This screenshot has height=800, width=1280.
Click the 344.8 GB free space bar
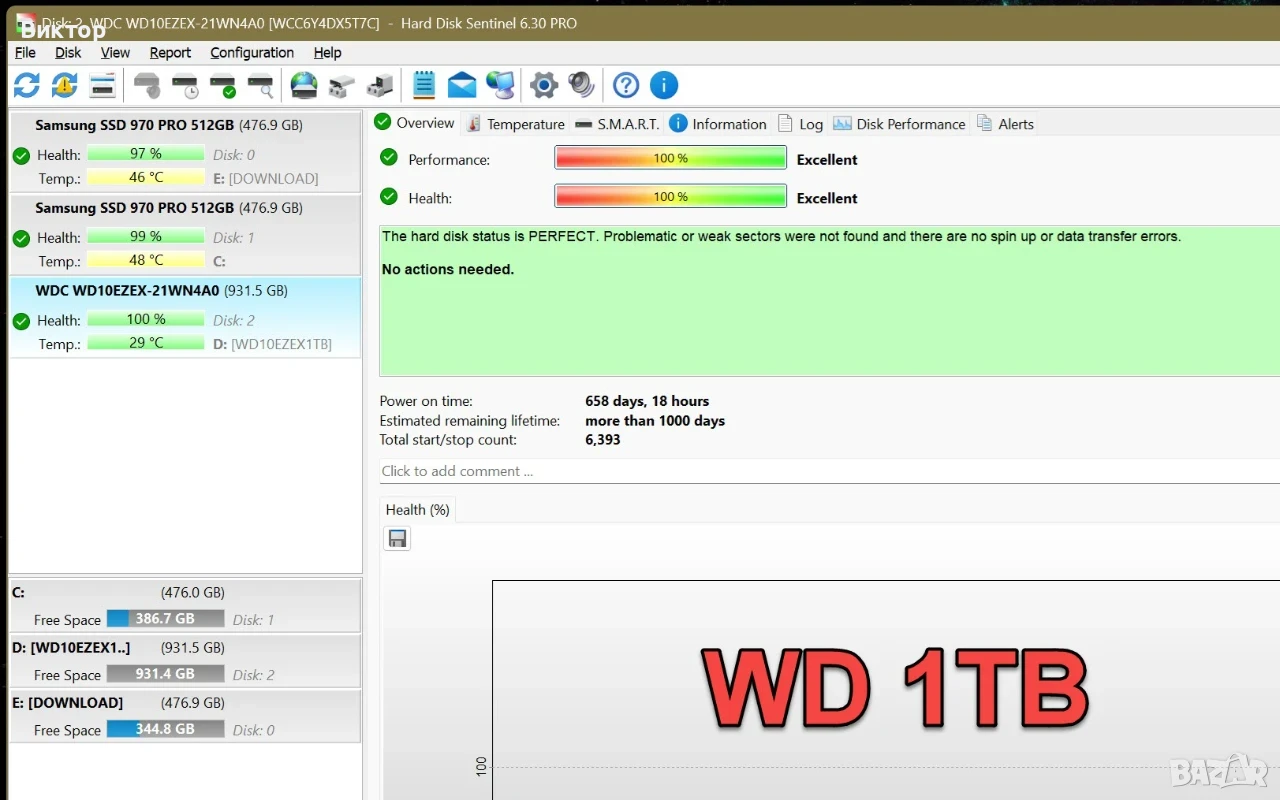click(165, 729)
